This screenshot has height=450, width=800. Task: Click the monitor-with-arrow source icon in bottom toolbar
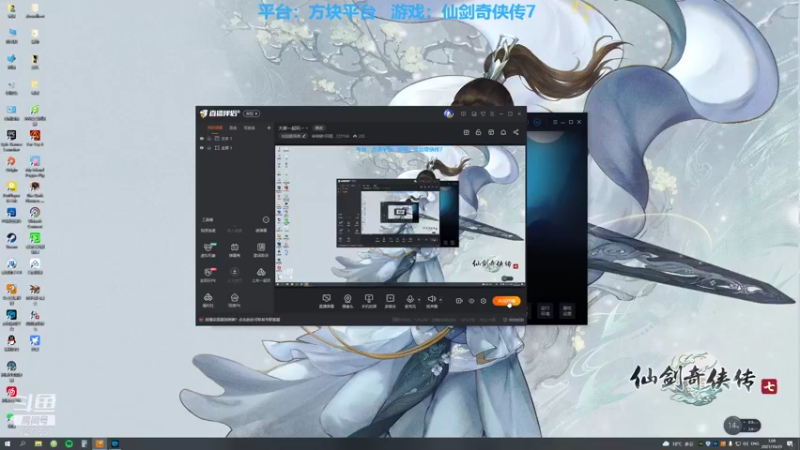tap(369, 299)
